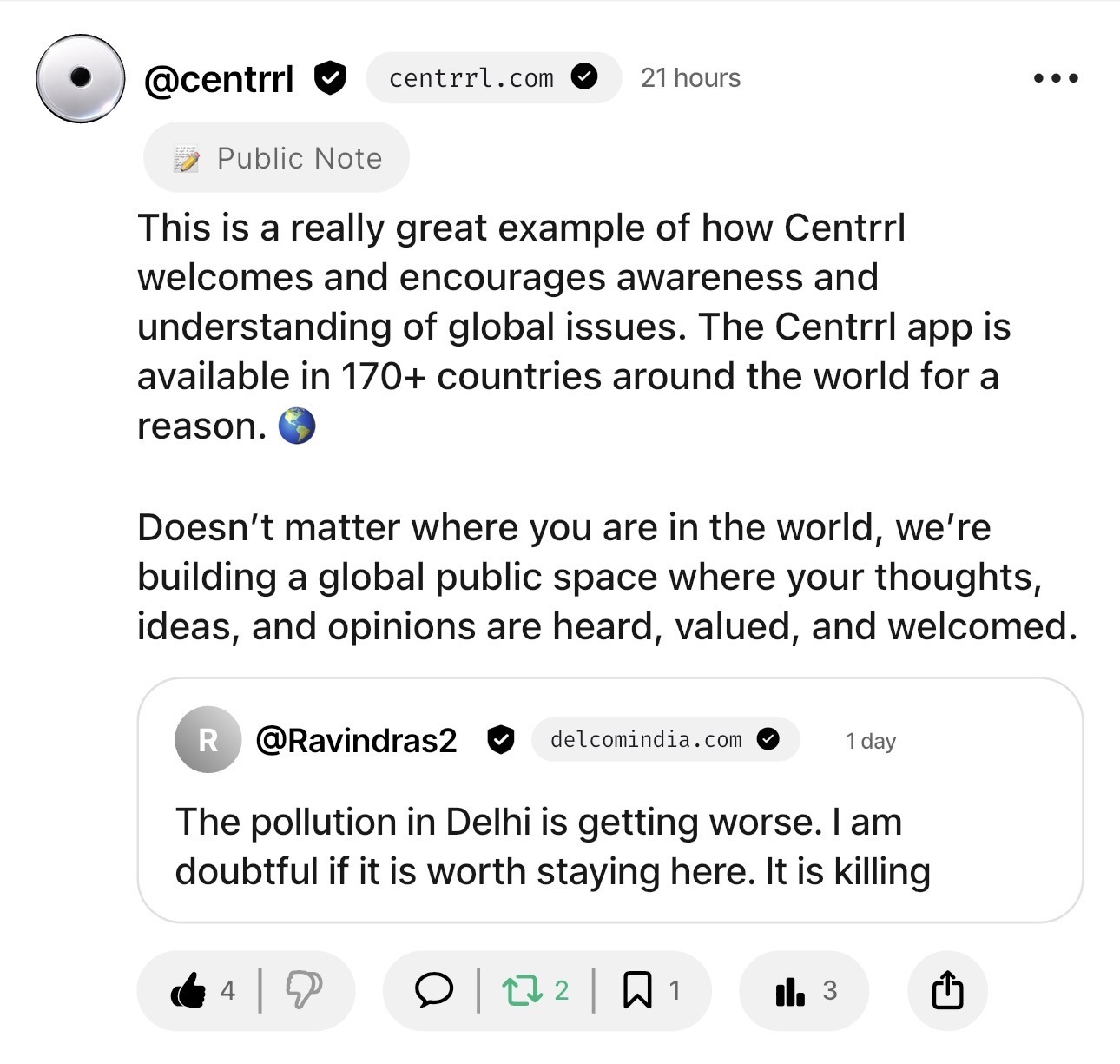Viewport: 1120px width, 1064px height.
Task: Click the 21 hours timestamp
Action: (690, 78)
